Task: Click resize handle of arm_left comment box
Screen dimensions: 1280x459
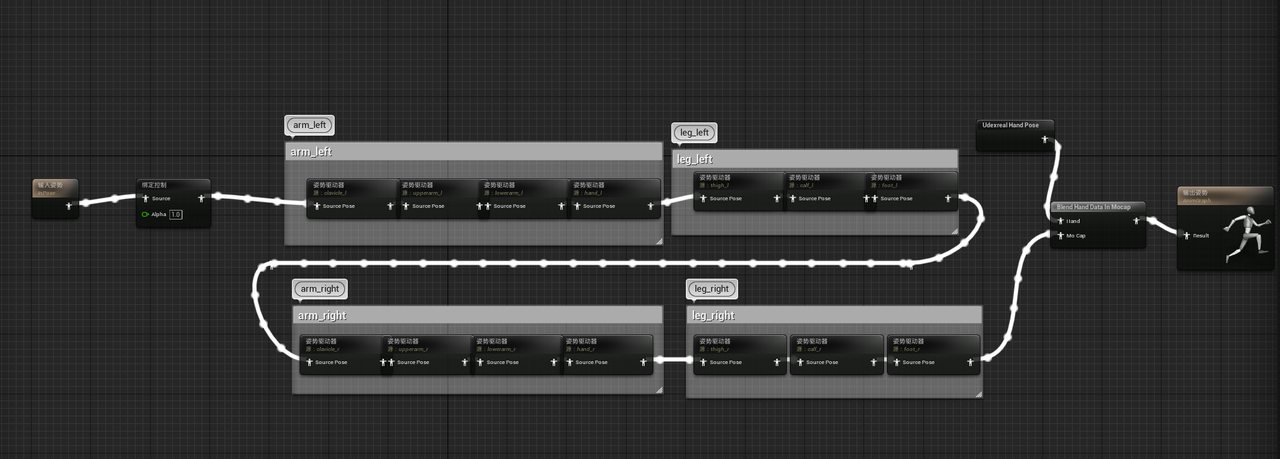Action: point(658,241)
